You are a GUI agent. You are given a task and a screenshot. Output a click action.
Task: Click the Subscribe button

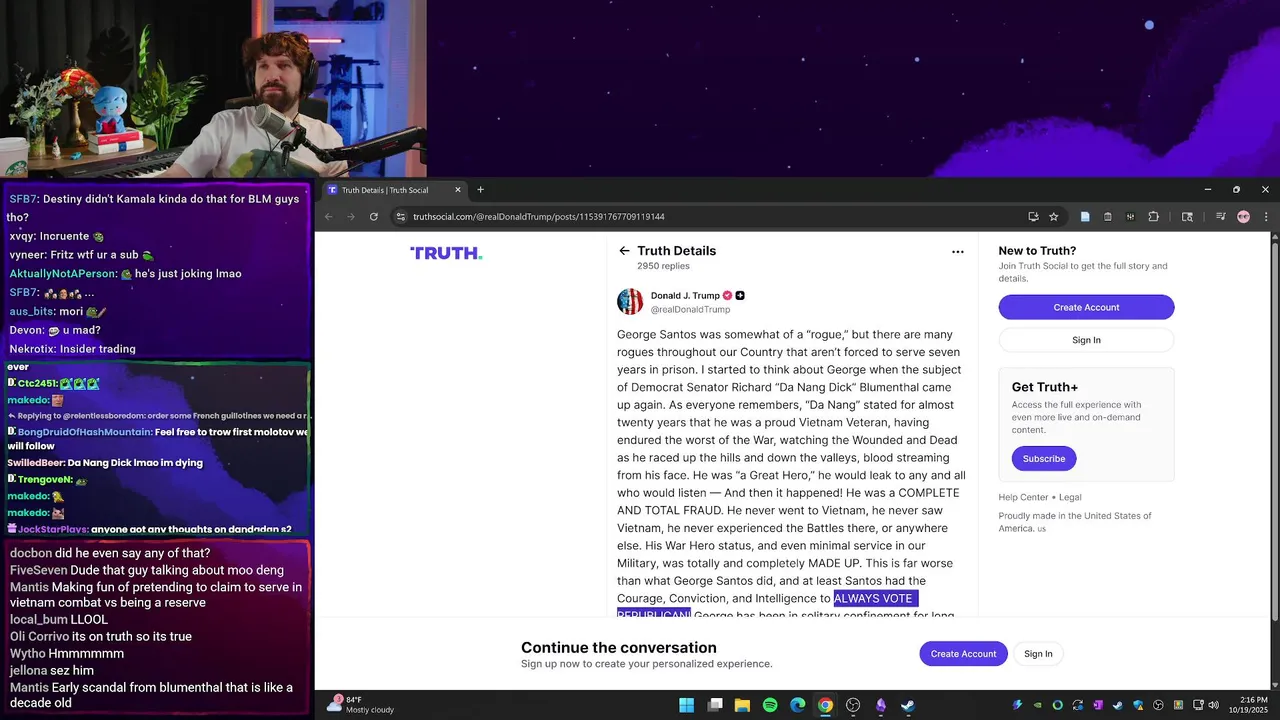[x=1043, y=458]
